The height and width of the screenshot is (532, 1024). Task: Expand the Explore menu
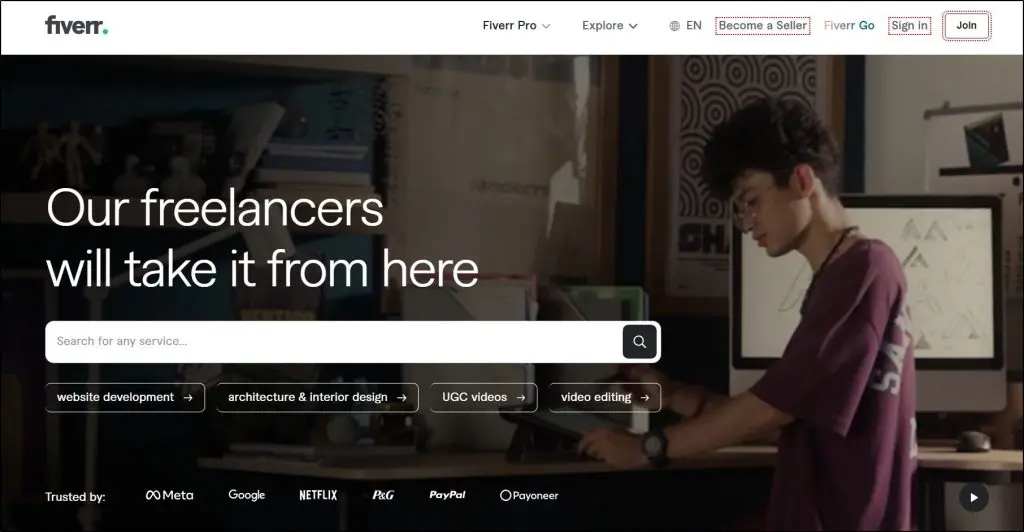click(609, 25)
